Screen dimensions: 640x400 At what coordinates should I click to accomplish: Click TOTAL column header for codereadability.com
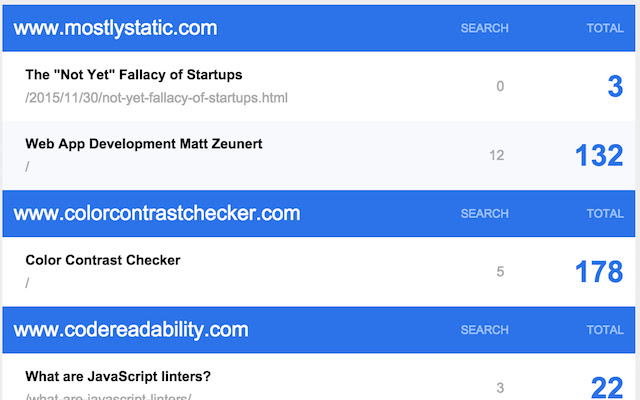pos(605,329)
